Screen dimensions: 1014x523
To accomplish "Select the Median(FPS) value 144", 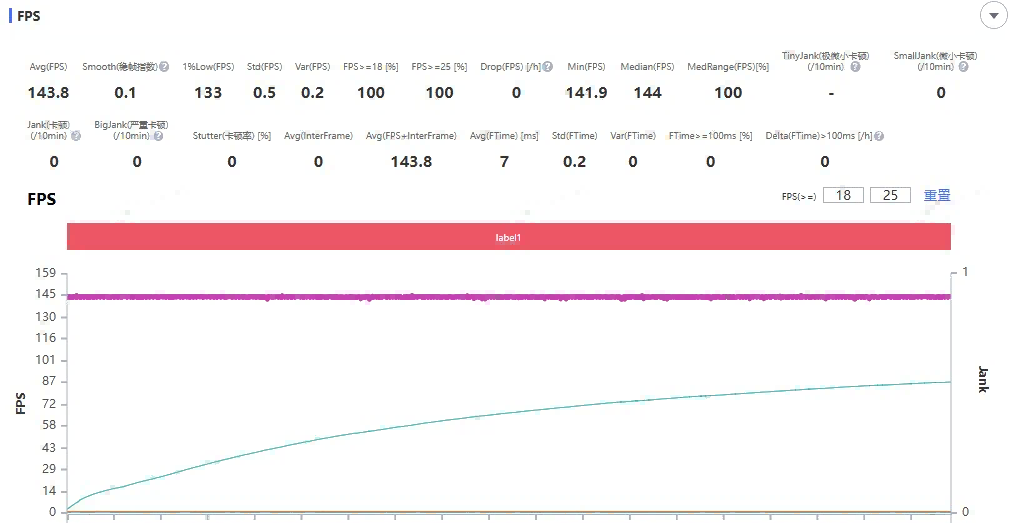I will (x=647, y=93).
